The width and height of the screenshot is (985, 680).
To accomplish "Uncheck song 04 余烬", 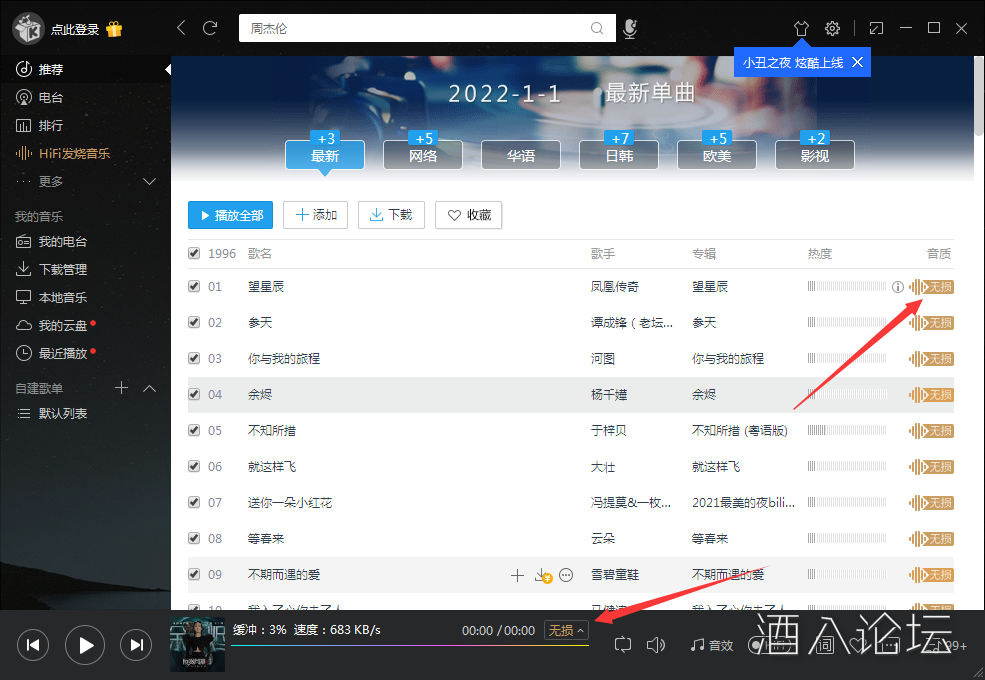I will [x=194, y=394].
